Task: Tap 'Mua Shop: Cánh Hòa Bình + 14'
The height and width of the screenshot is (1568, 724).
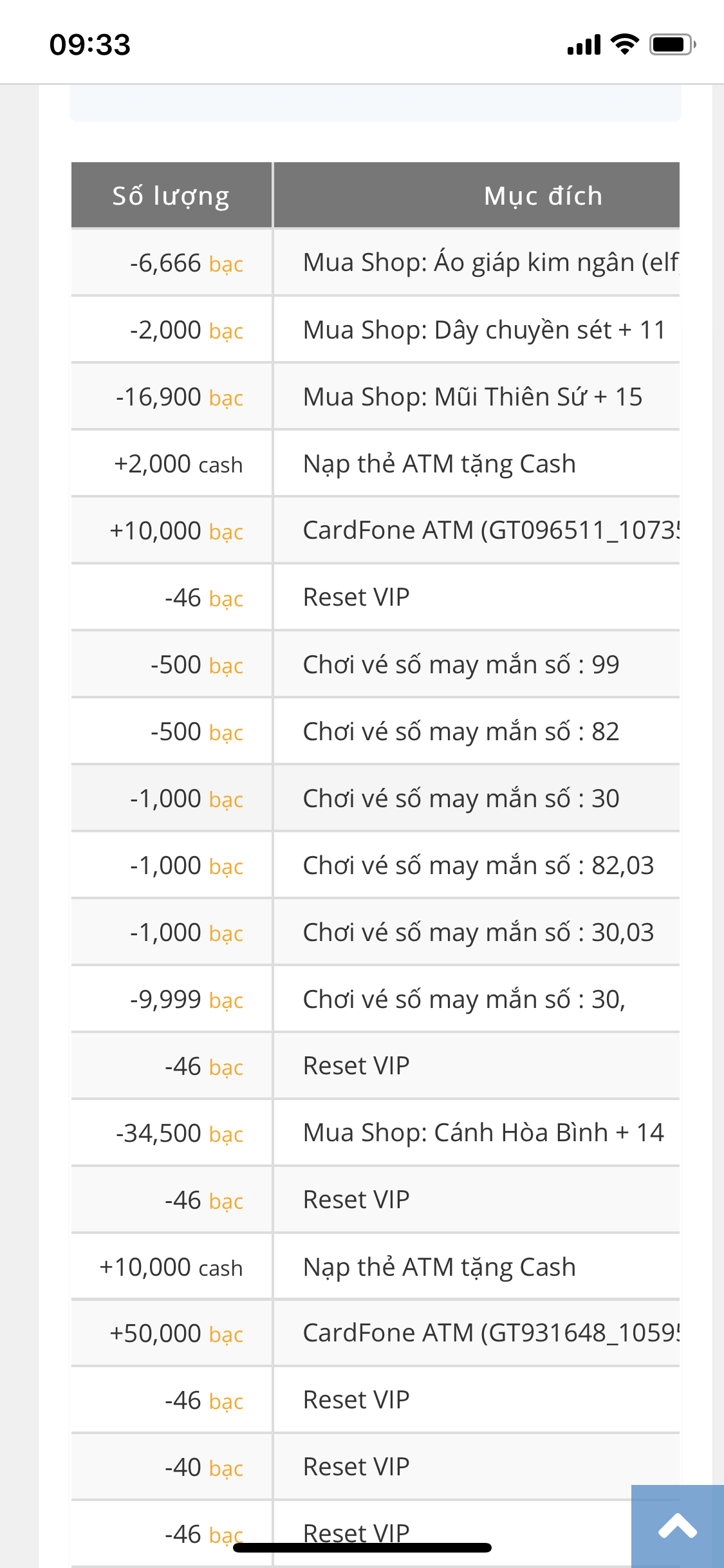Action: coord(483,1133)
